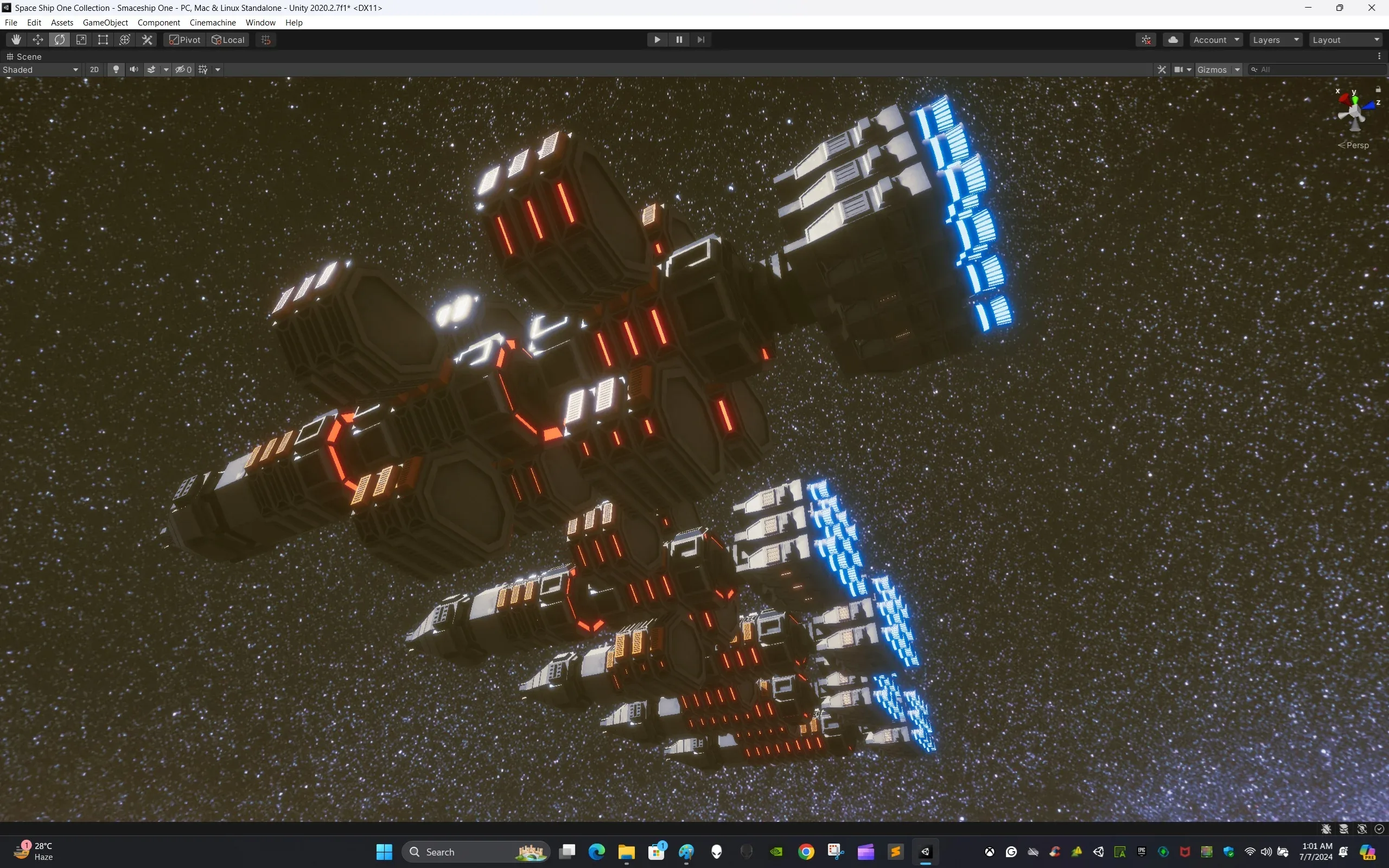
Task: Open the Cinemachine menu
Action: [x=212, y=22]
